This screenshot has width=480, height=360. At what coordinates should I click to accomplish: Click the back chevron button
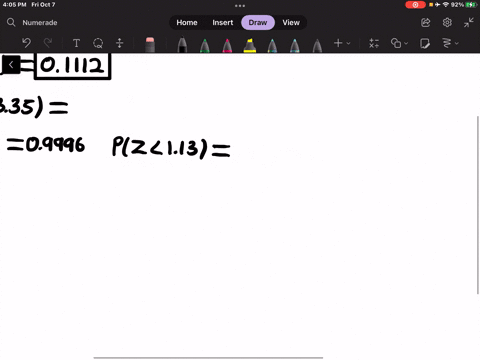11,65
